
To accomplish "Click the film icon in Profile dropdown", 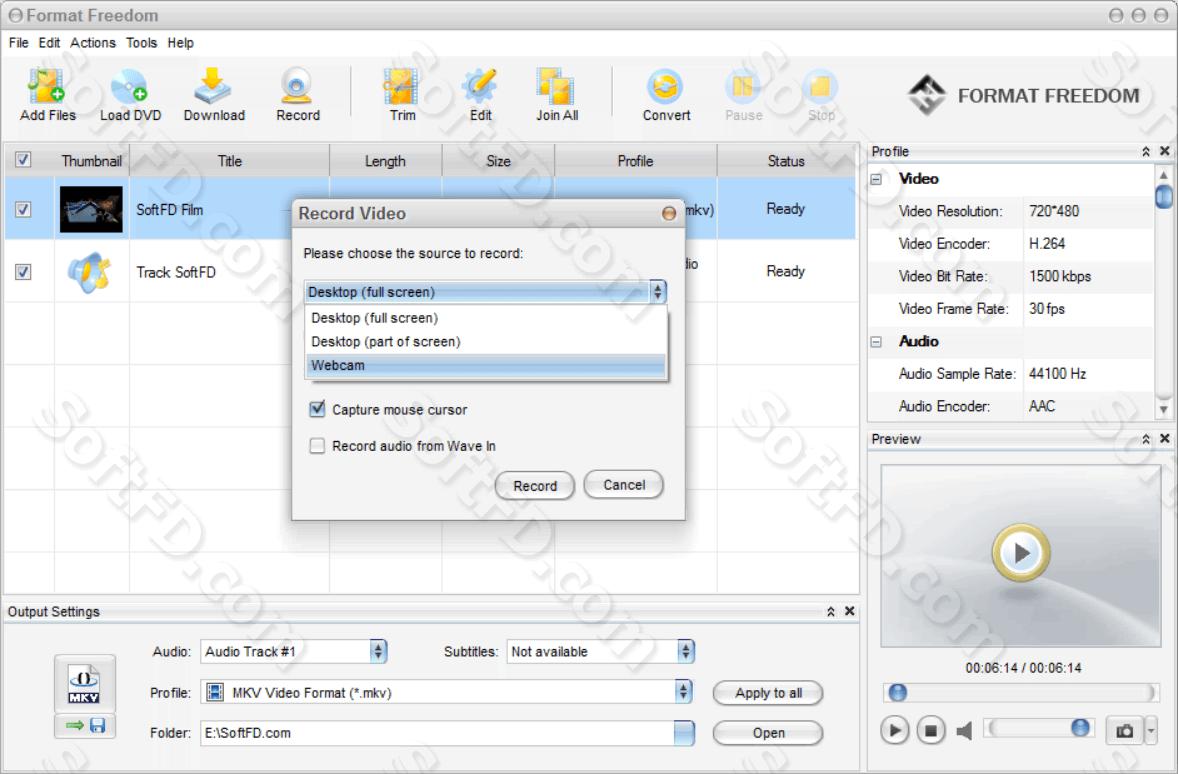I will click(215, 691).
